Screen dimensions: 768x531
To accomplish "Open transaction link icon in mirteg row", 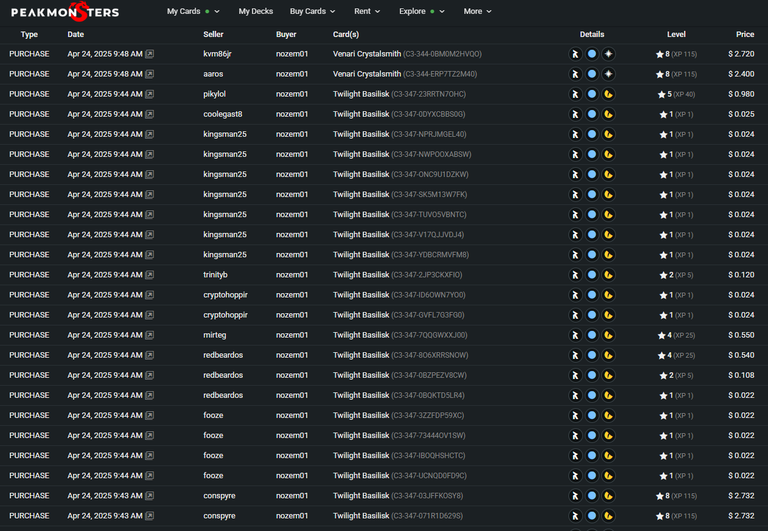I will point(150,335).
